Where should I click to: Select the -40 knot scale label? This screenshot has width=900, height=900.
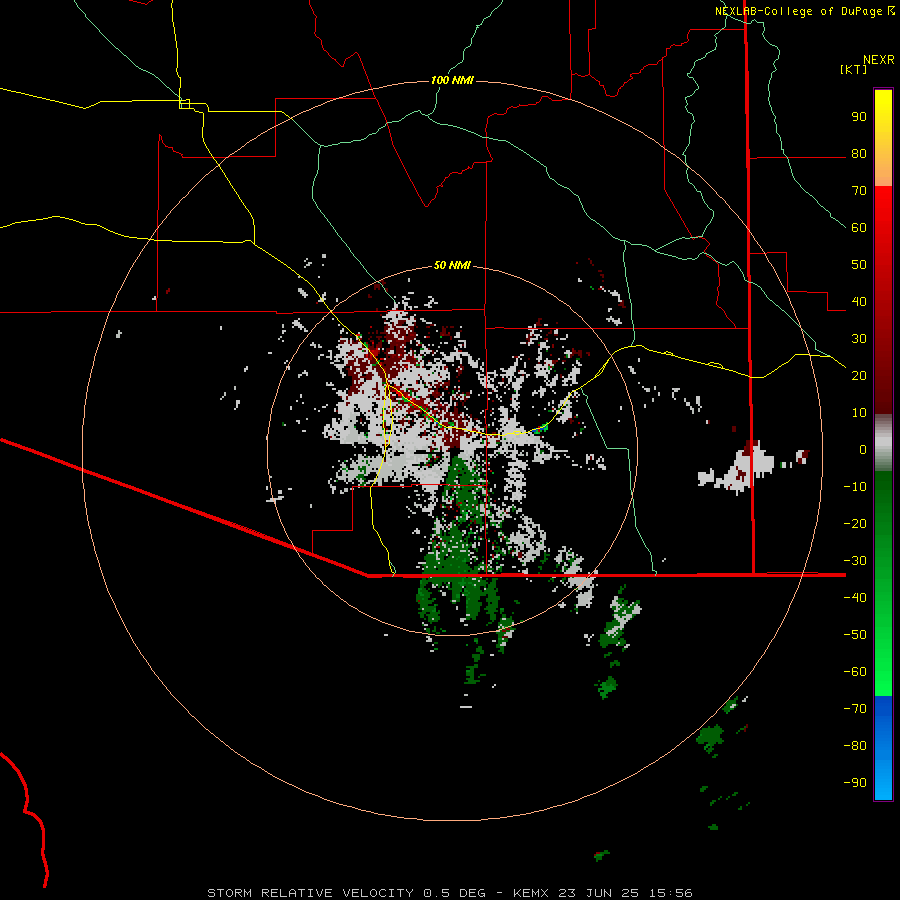(x=855, y=598)
